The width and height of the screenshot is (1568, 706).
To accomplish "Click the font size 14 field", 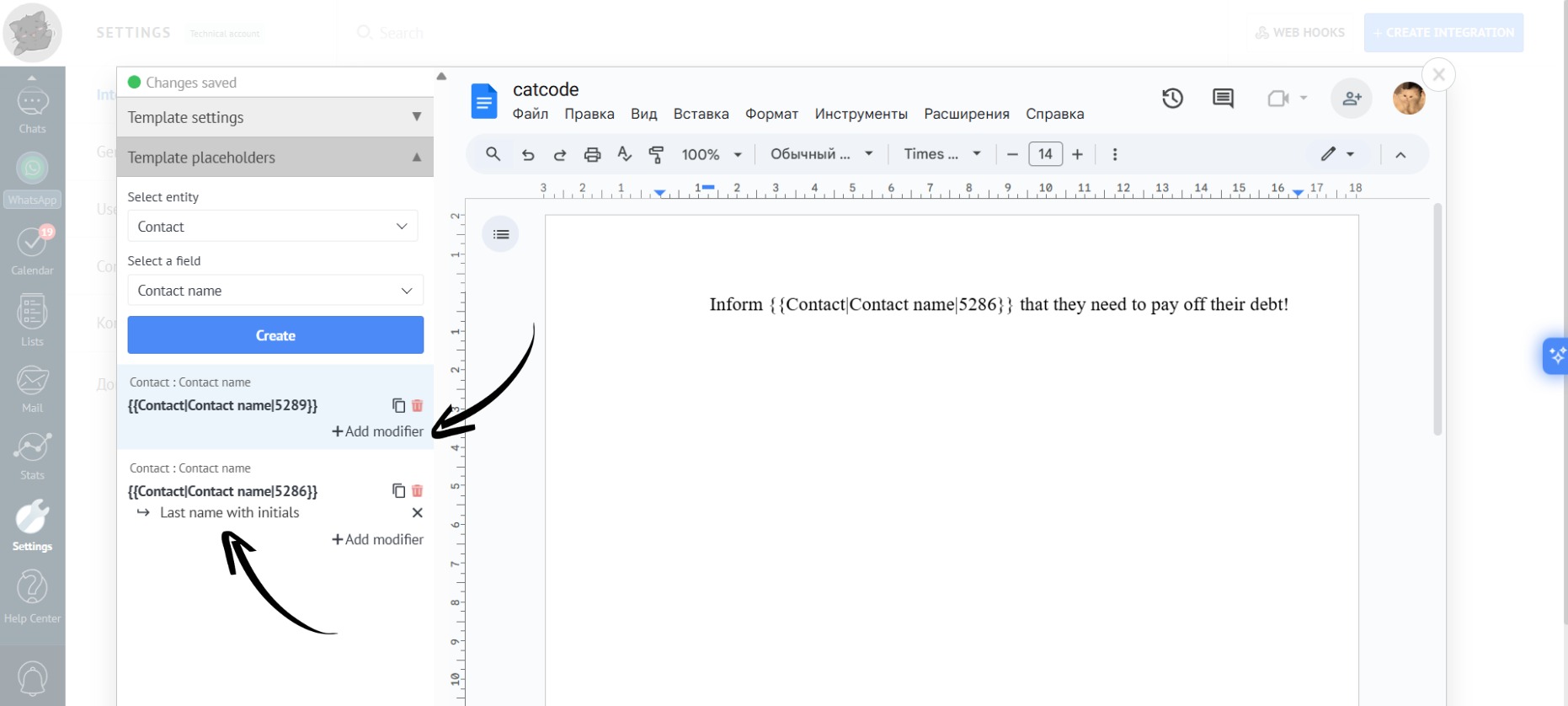I will pos(1045,154).
